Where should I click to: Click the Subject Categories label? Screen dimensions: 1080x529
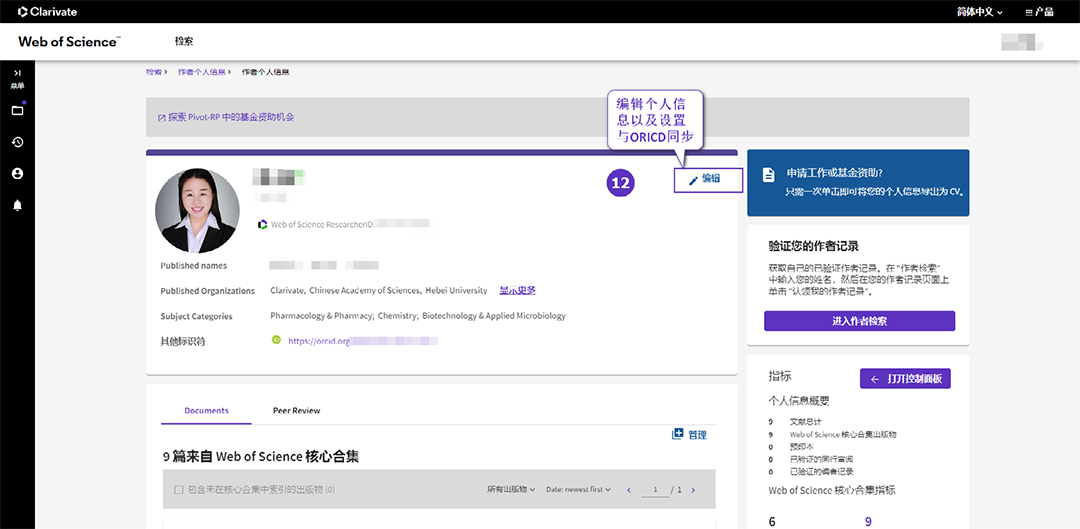click(196, 316)
